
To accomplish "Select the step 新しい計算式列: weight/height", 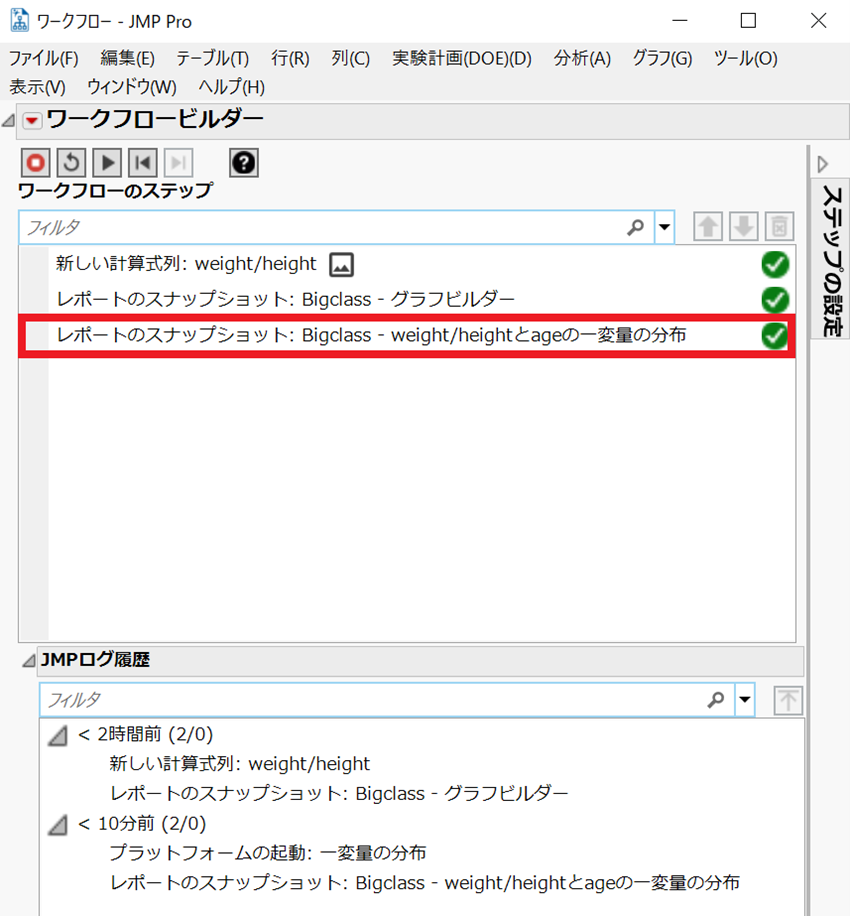I will (186, 264).
